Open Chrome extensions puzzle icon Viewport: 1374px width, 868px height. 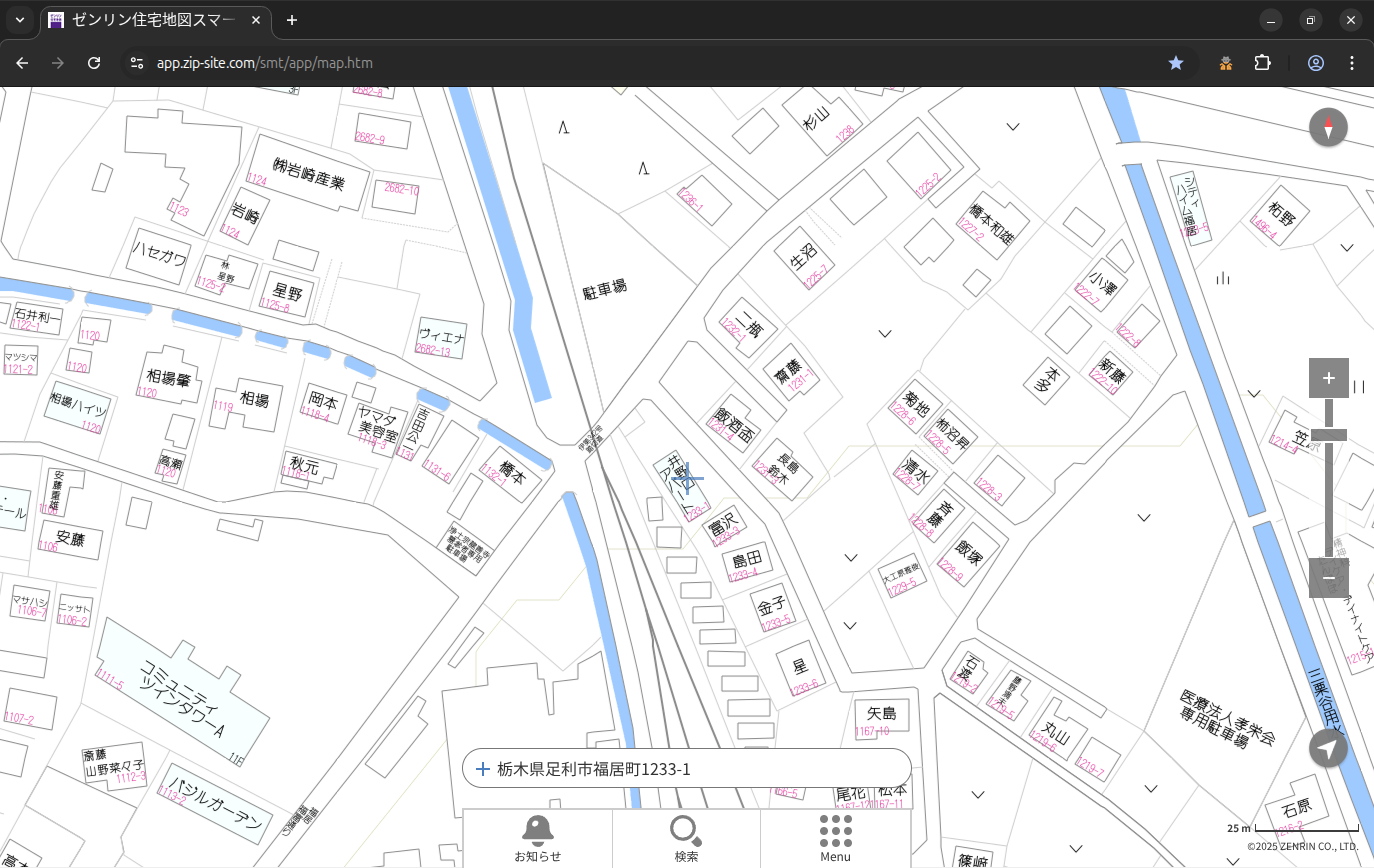(x=1262, y=63)
